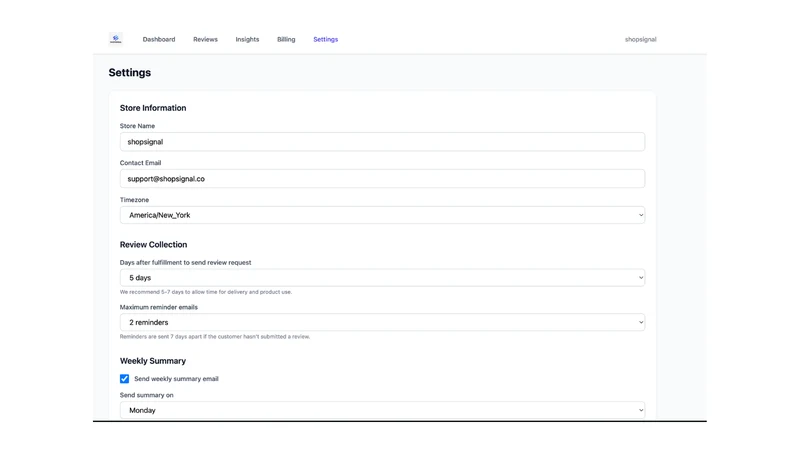The height and width of the screenshot is (450, 800).
Task: Click the shopsignal logo icon
Action: coord(116,39)
